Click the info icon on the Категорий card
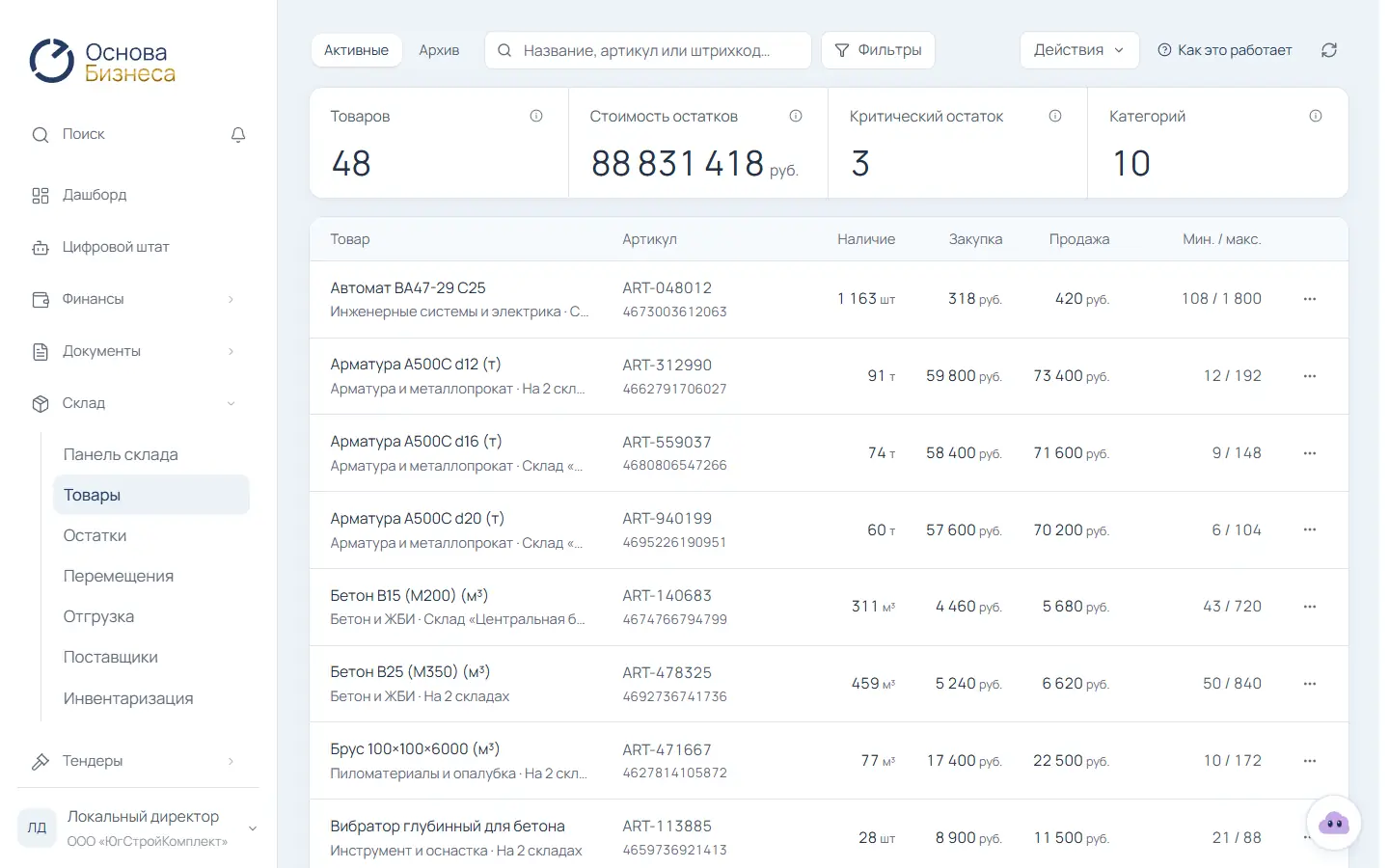The width and height of the screenshot is (1389, 868). (1316, 116)
